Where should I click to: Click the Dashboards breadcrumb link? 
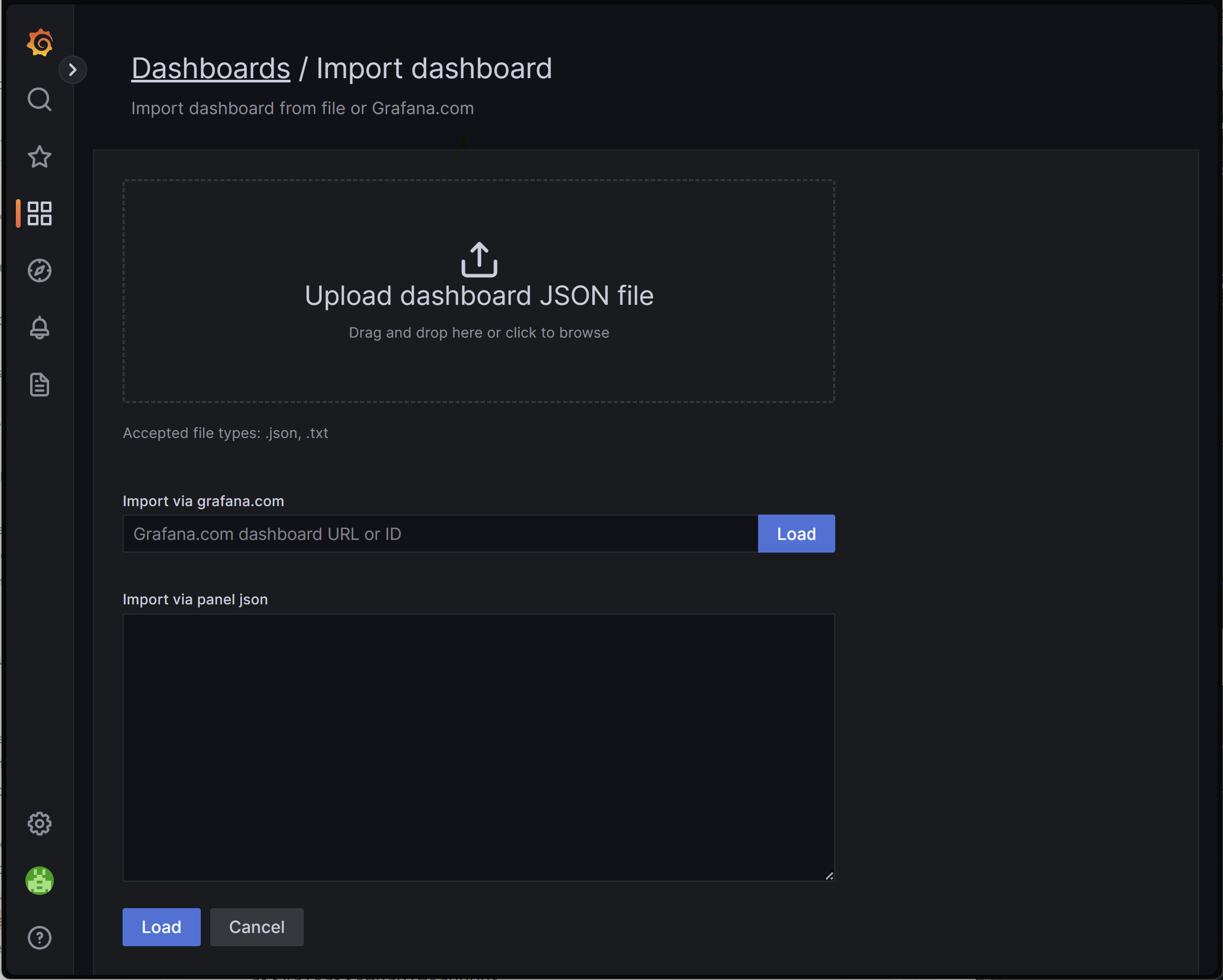pos(210,67)
